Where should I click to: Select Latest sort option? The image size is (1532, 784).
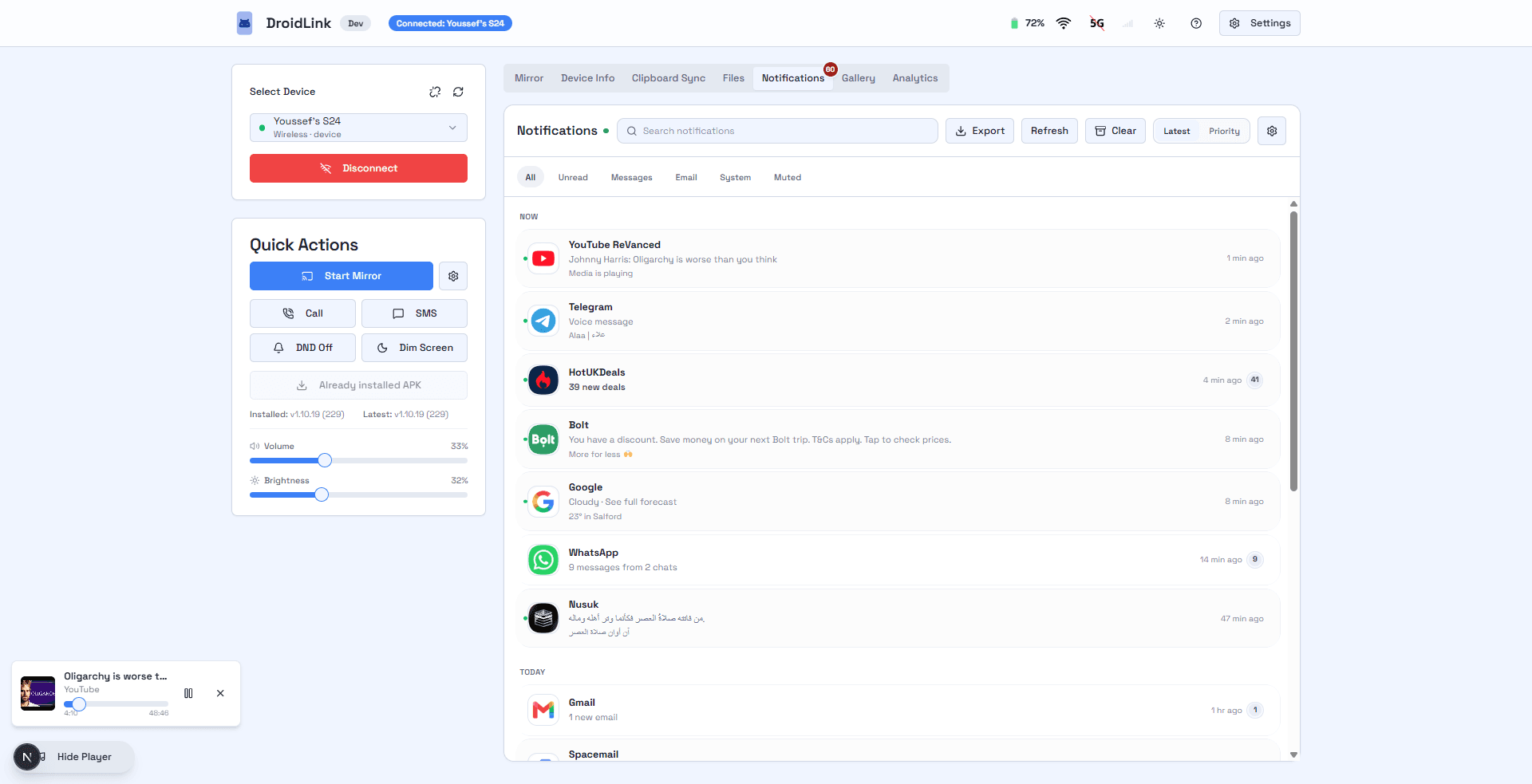pos(1176,131)
